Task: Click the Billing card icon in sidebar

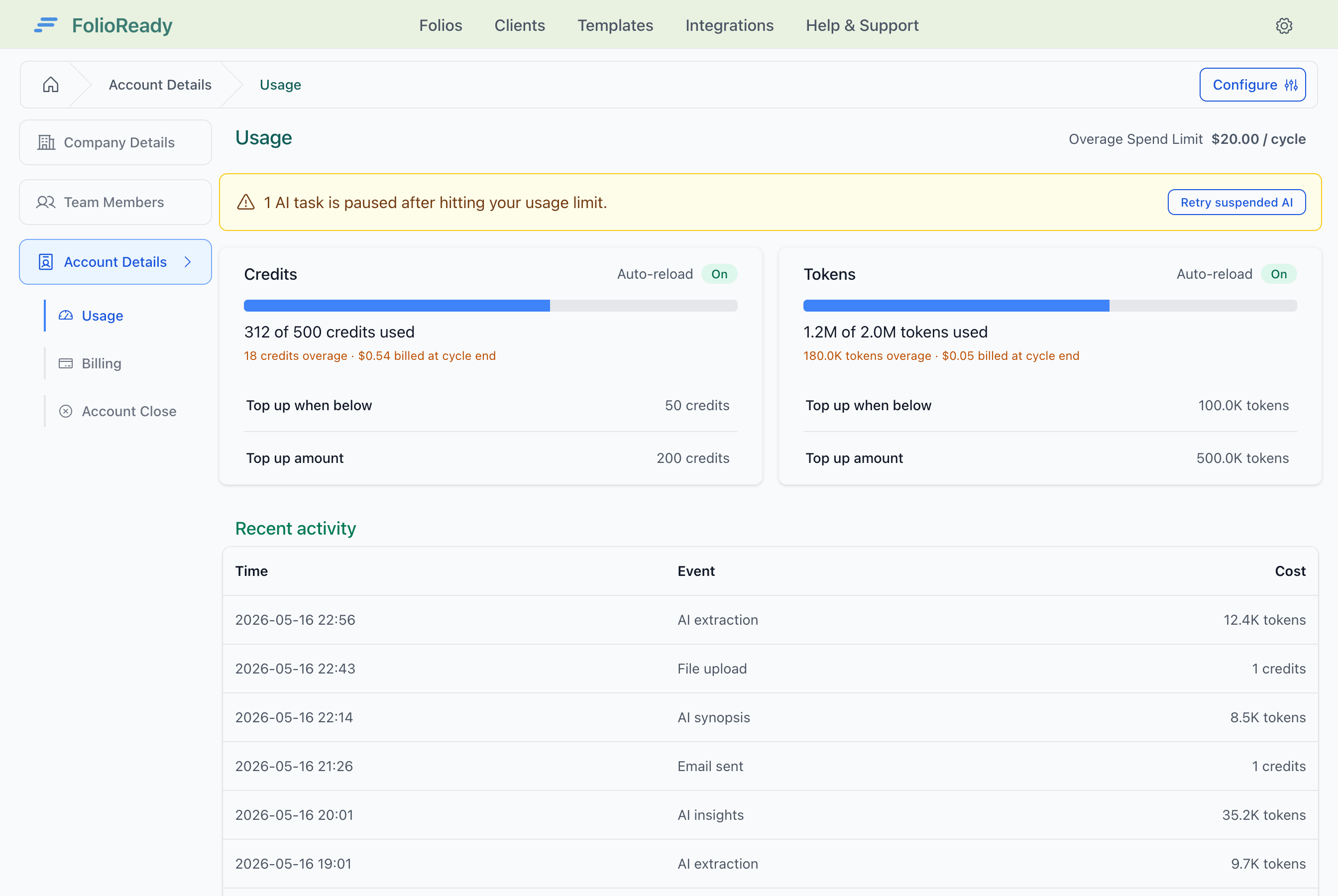Action: coord(66,363)
